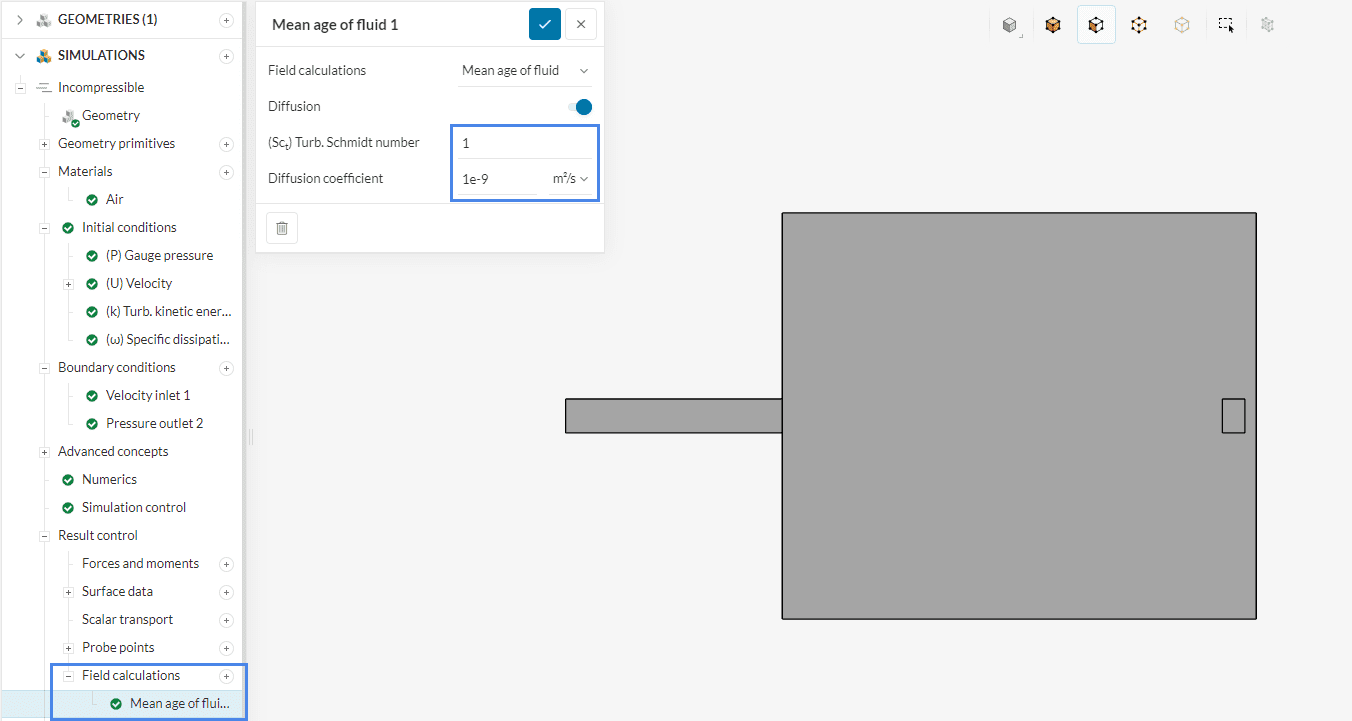Open Velocity inlet 1 boundary condition
Screen dimensions: 1352x721
tap(147, 396)
